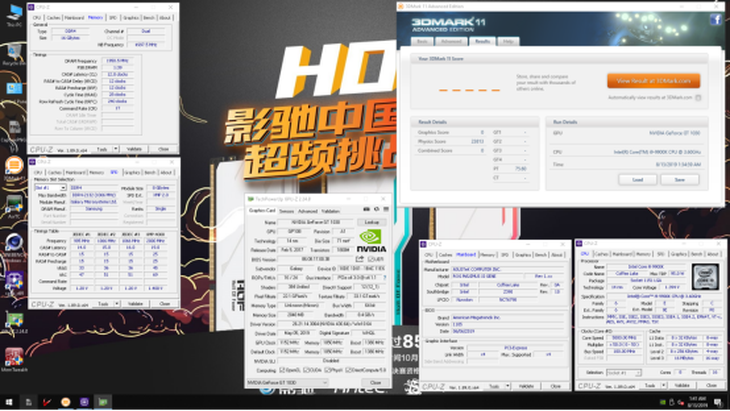Click Validate in CPU-Z Memory window

click(x=135, y=149)
